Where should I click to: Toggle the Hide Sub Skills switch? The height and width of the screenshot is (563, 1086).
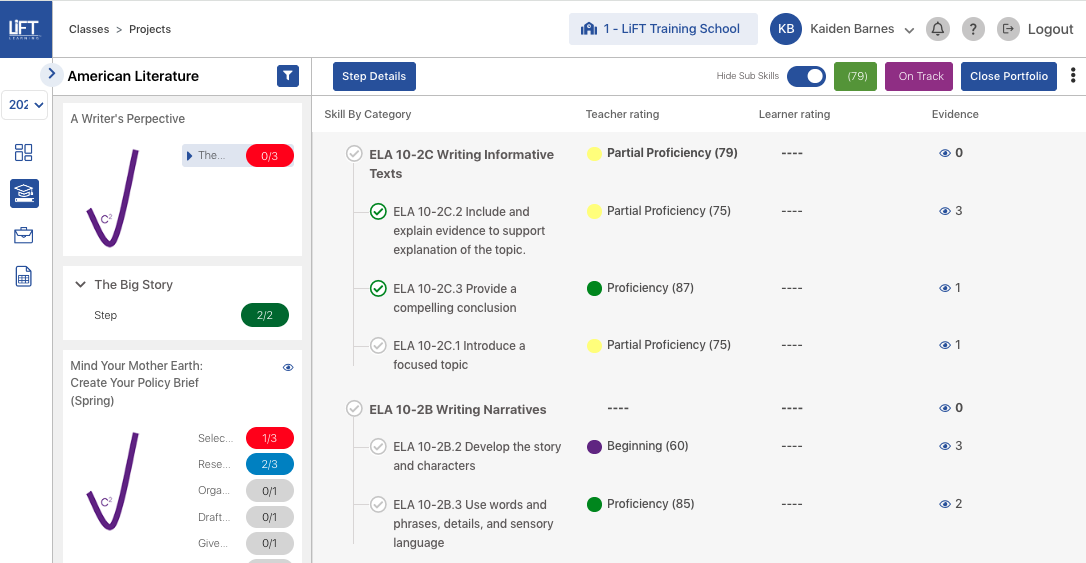coord(806,76)
